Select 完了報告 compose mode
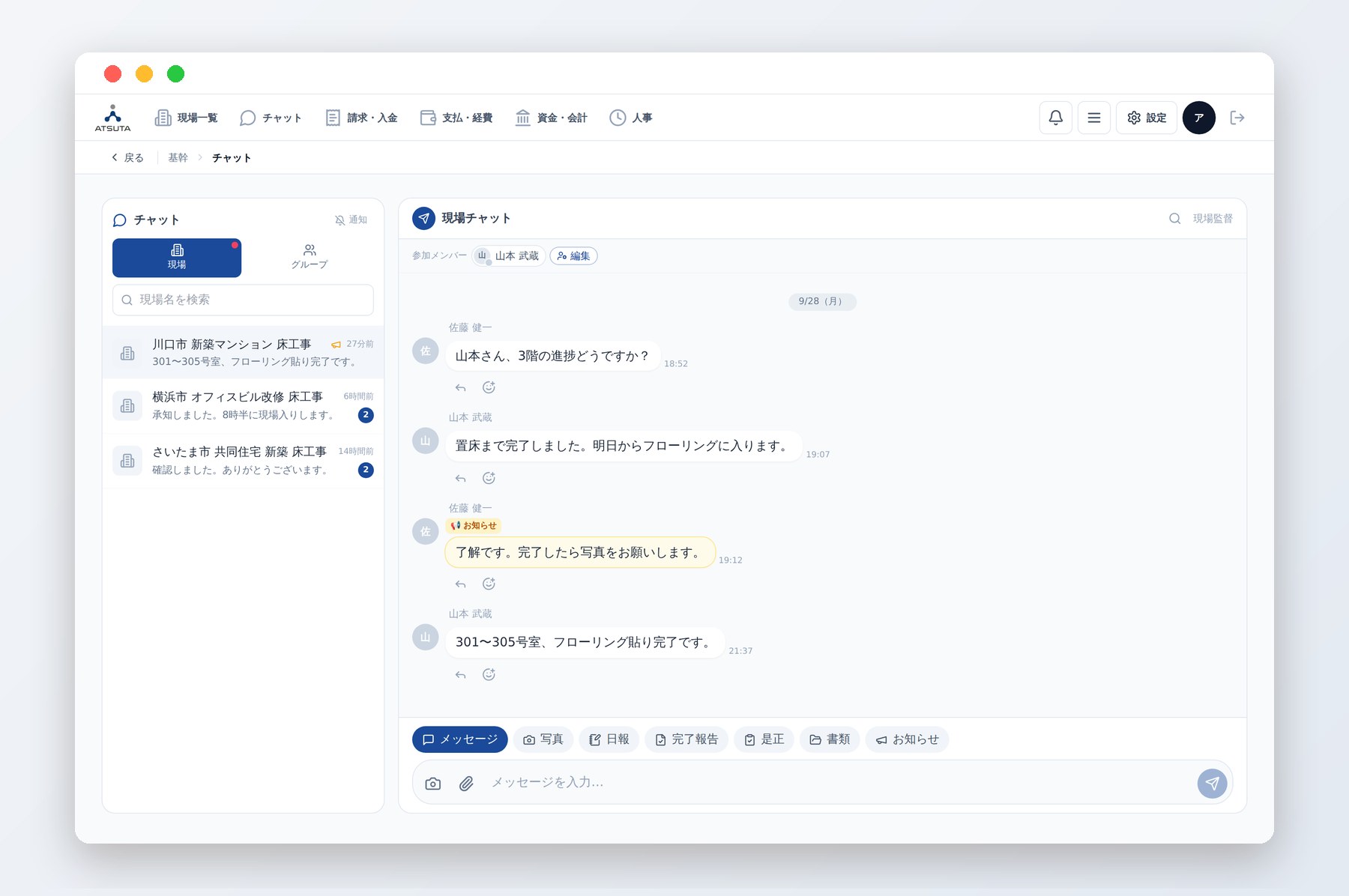 [686, 739]
